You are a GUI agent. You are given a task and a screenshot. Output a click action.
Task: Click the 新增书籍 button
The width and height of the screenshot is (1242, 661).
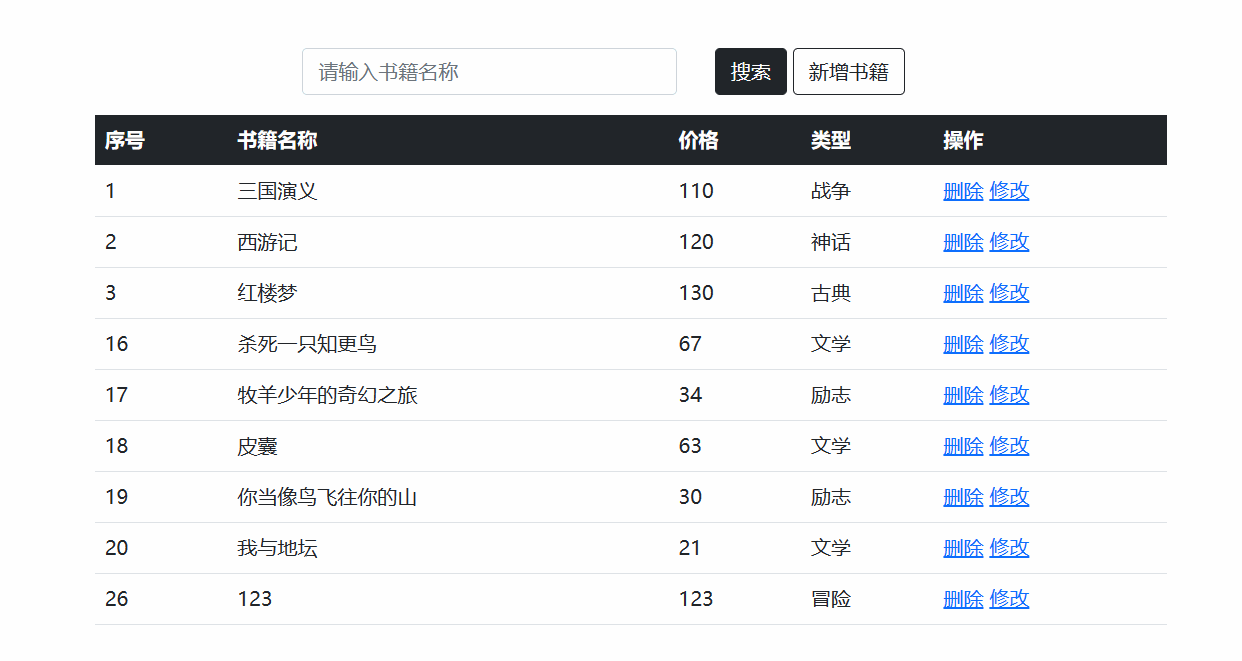point(849,72)
